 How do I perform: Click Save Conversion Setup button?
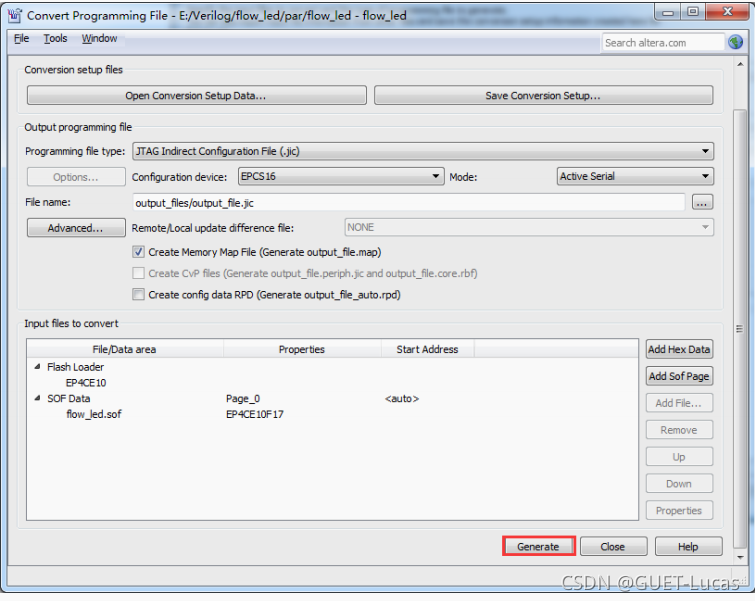(x=543, y=95)
